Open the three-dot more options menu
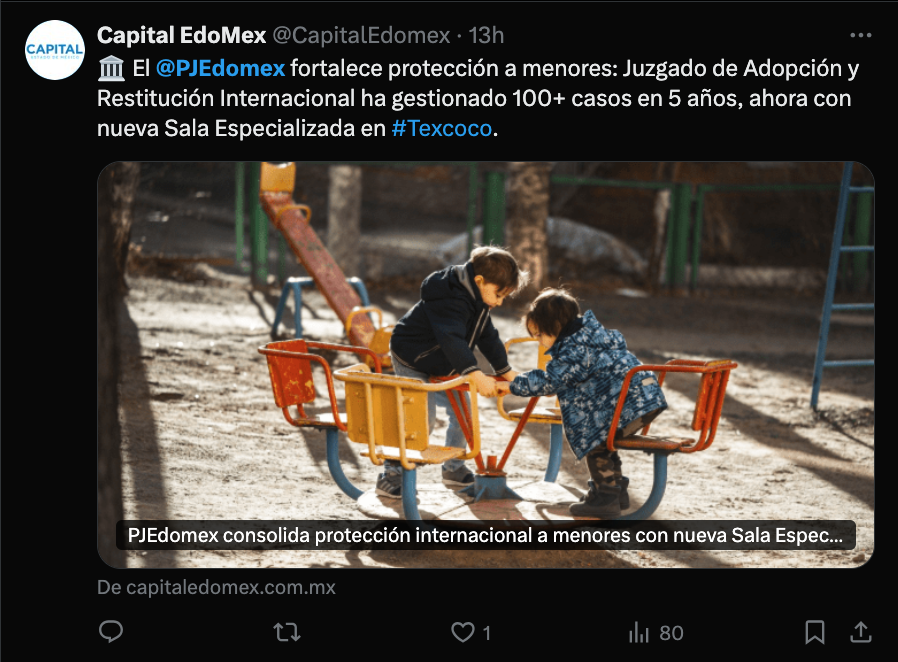 pos(861,36)
